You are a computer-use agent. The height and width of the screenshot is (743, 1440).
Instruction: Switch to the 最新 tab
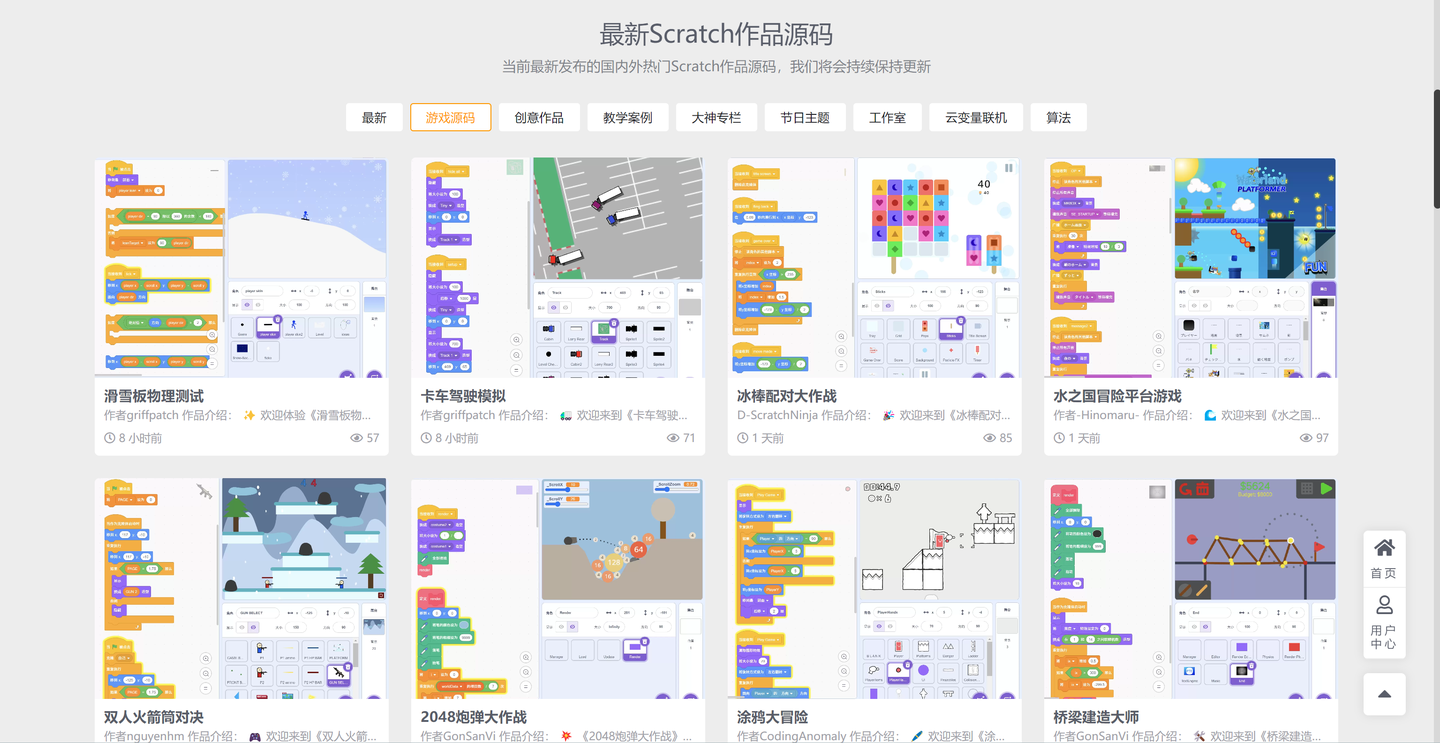pos(373,117)
